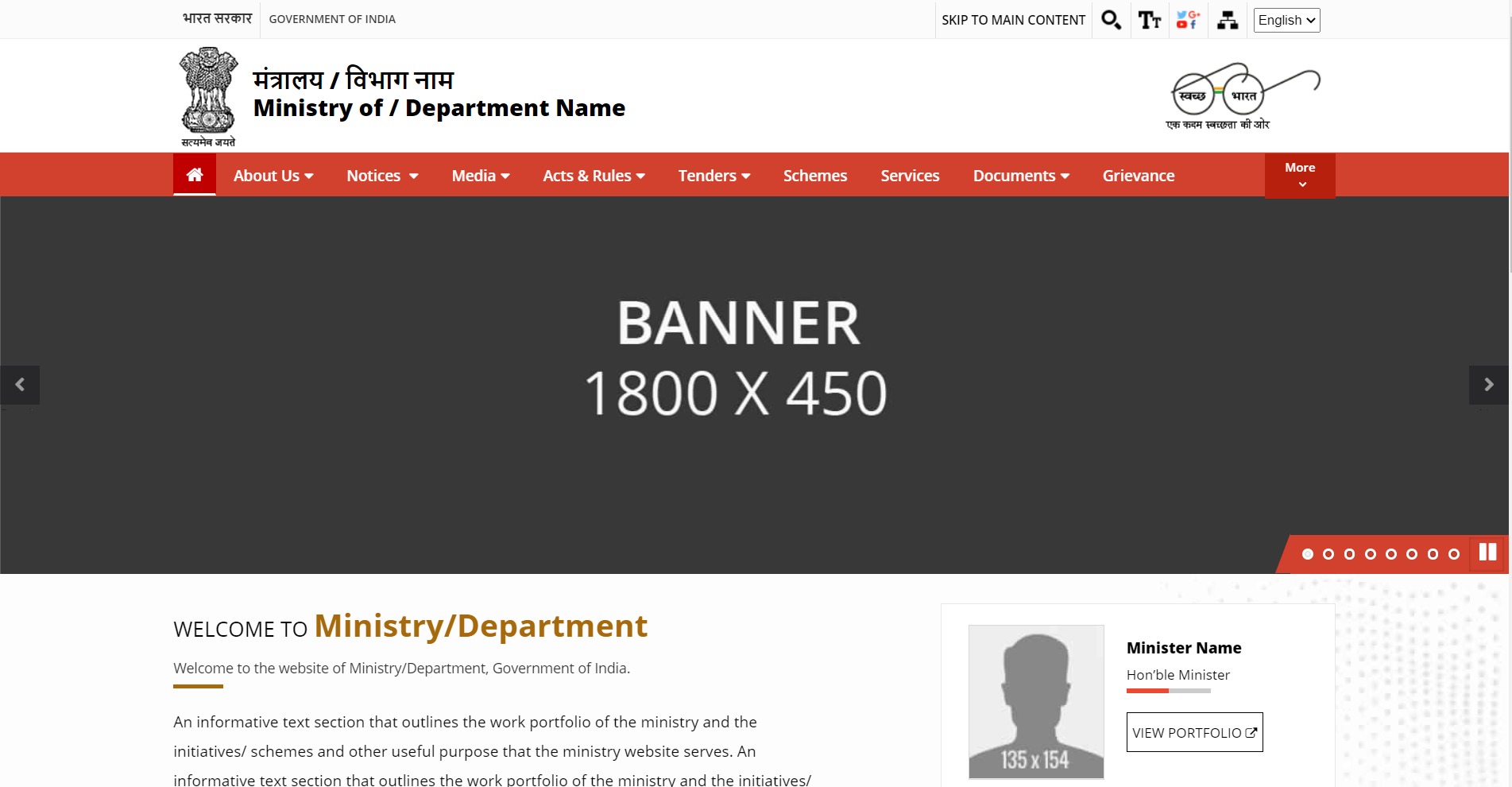The height and width of the screenshot is (787, 1512).
Task: Expand the About Us menu
Action: [273, 176]
